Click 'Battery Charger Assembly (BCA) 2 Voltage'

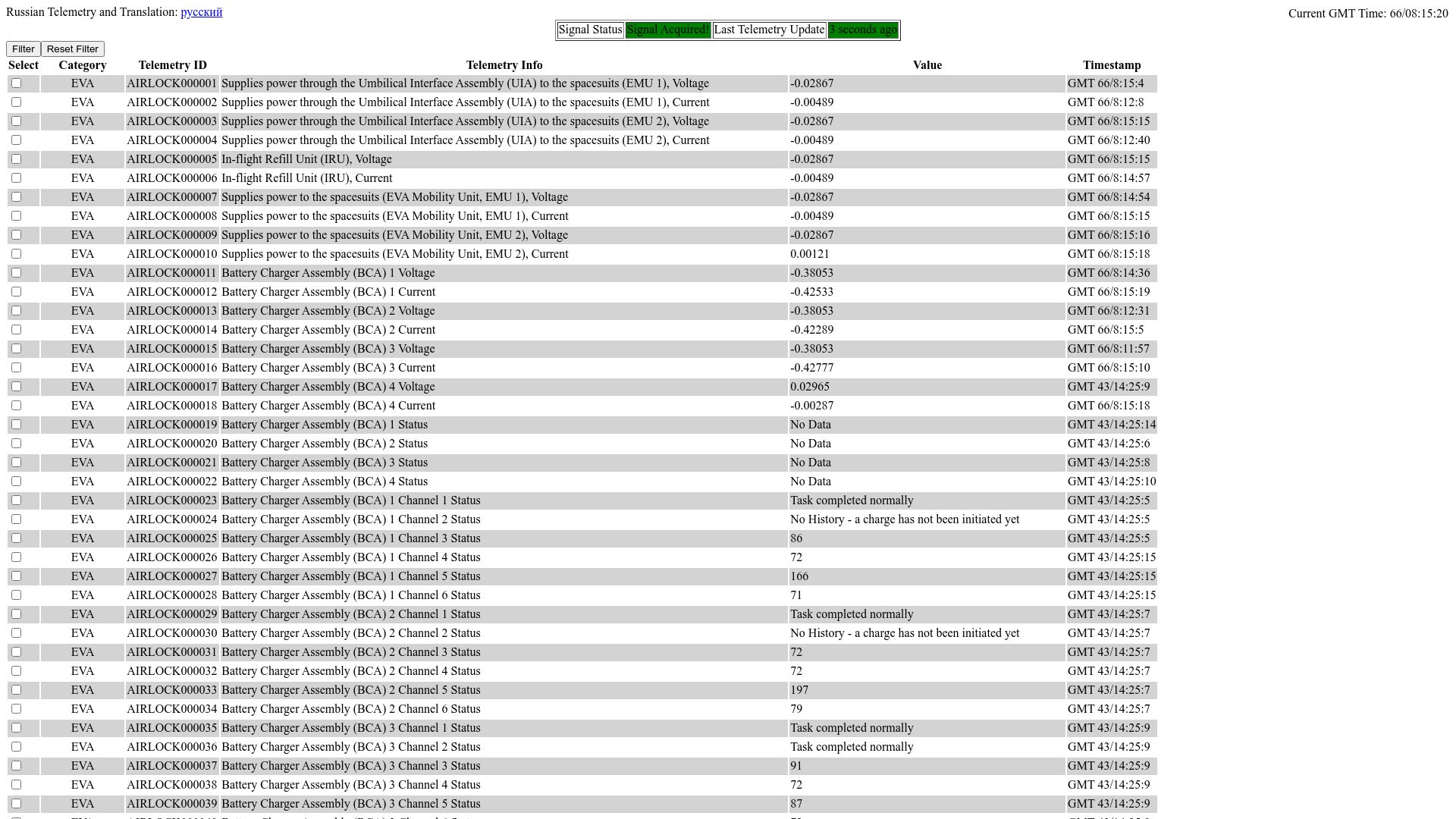[x=328, y=311]
